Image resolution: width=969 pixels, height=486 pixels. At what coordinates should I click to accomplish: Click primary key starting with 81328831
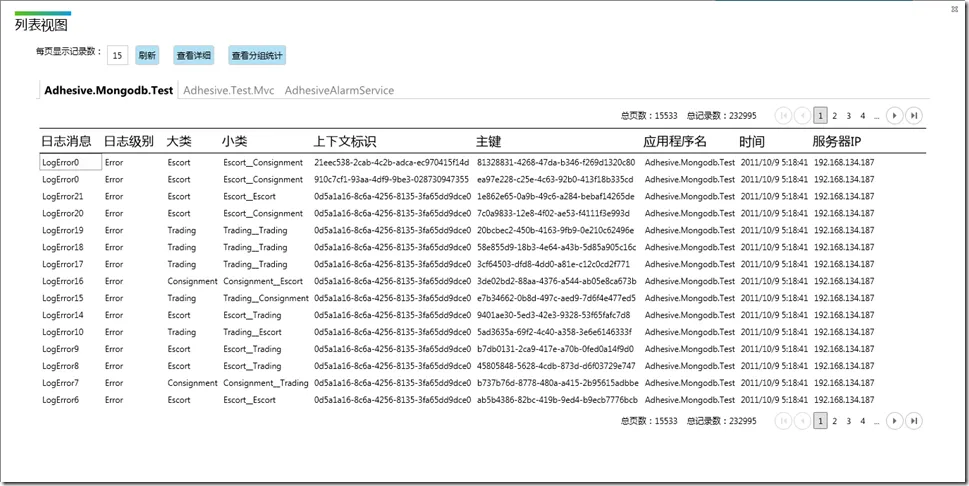pos(556,163)
